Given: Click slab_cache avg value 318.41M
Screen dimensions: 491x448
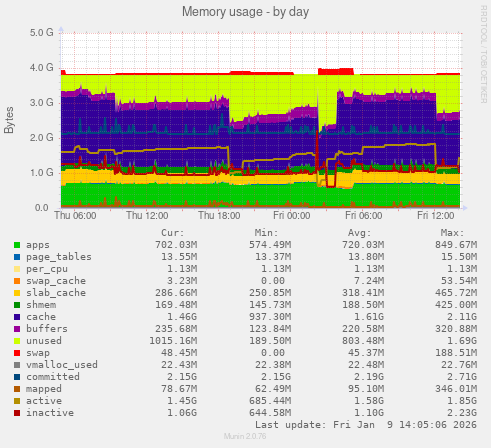Looking at the screenshot, I should pos(363,293).
